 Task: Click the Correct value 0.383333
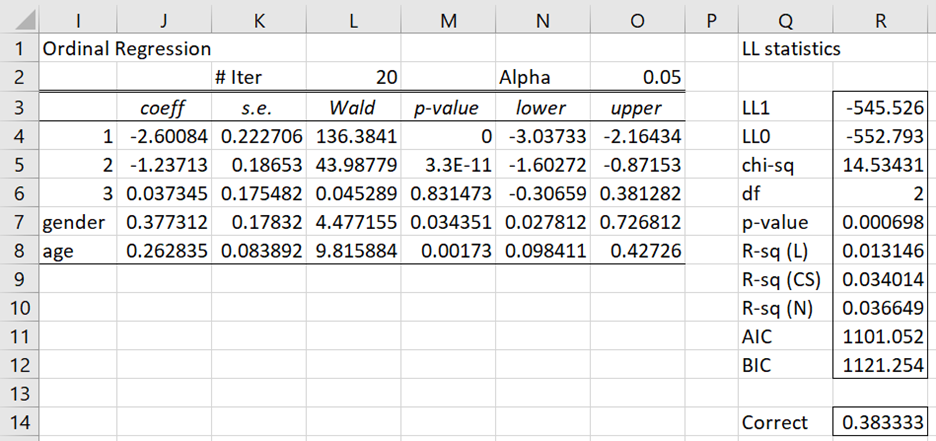click(x=880, y=423)
